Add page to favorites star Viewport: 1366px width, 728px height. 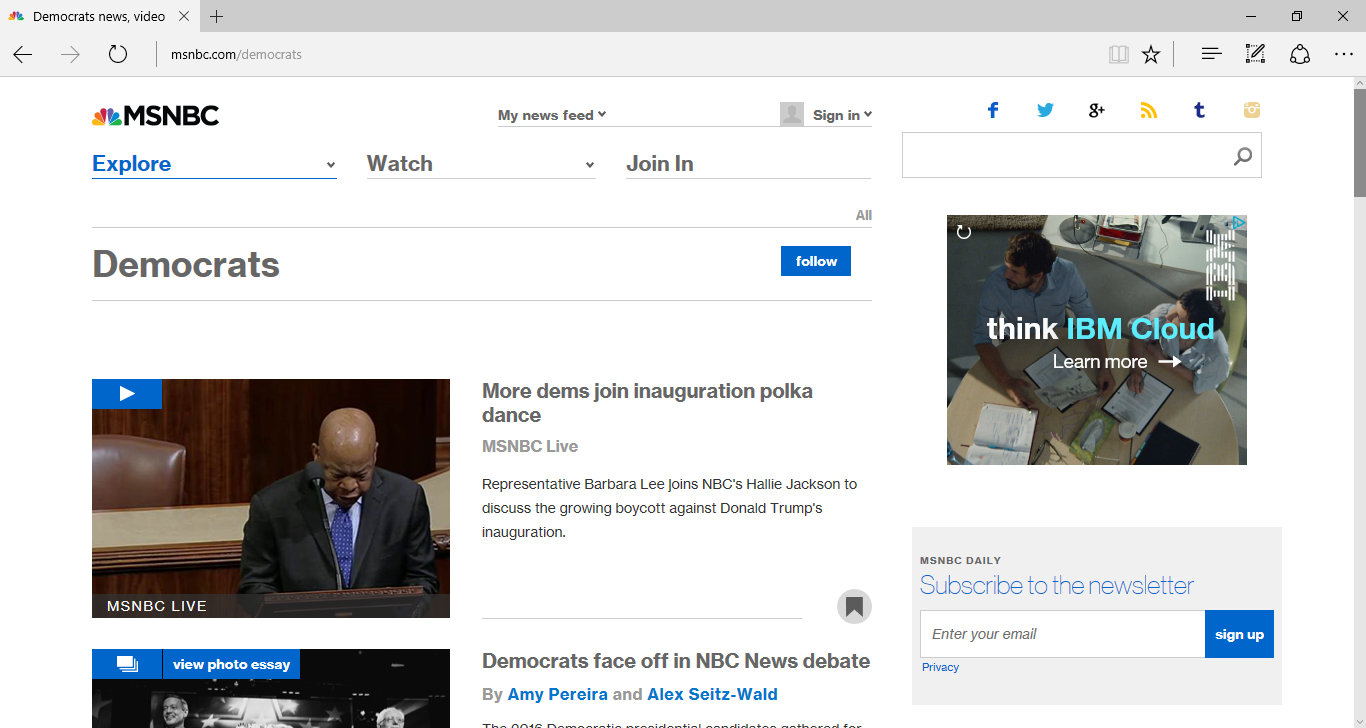point(1151,54)
